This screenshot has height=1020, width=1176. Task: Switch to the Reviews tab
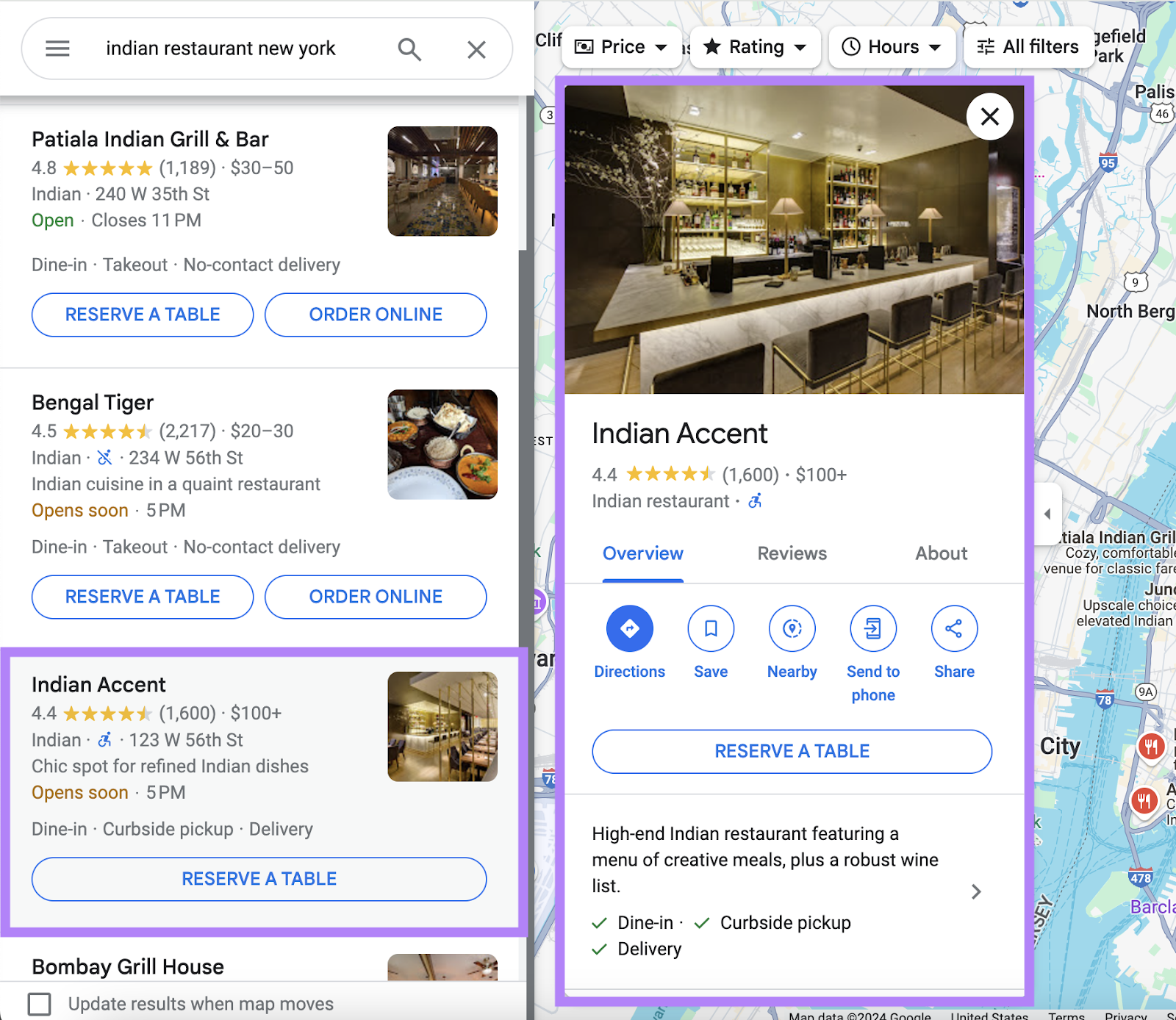pyautogui.click(x=791, y=553)
